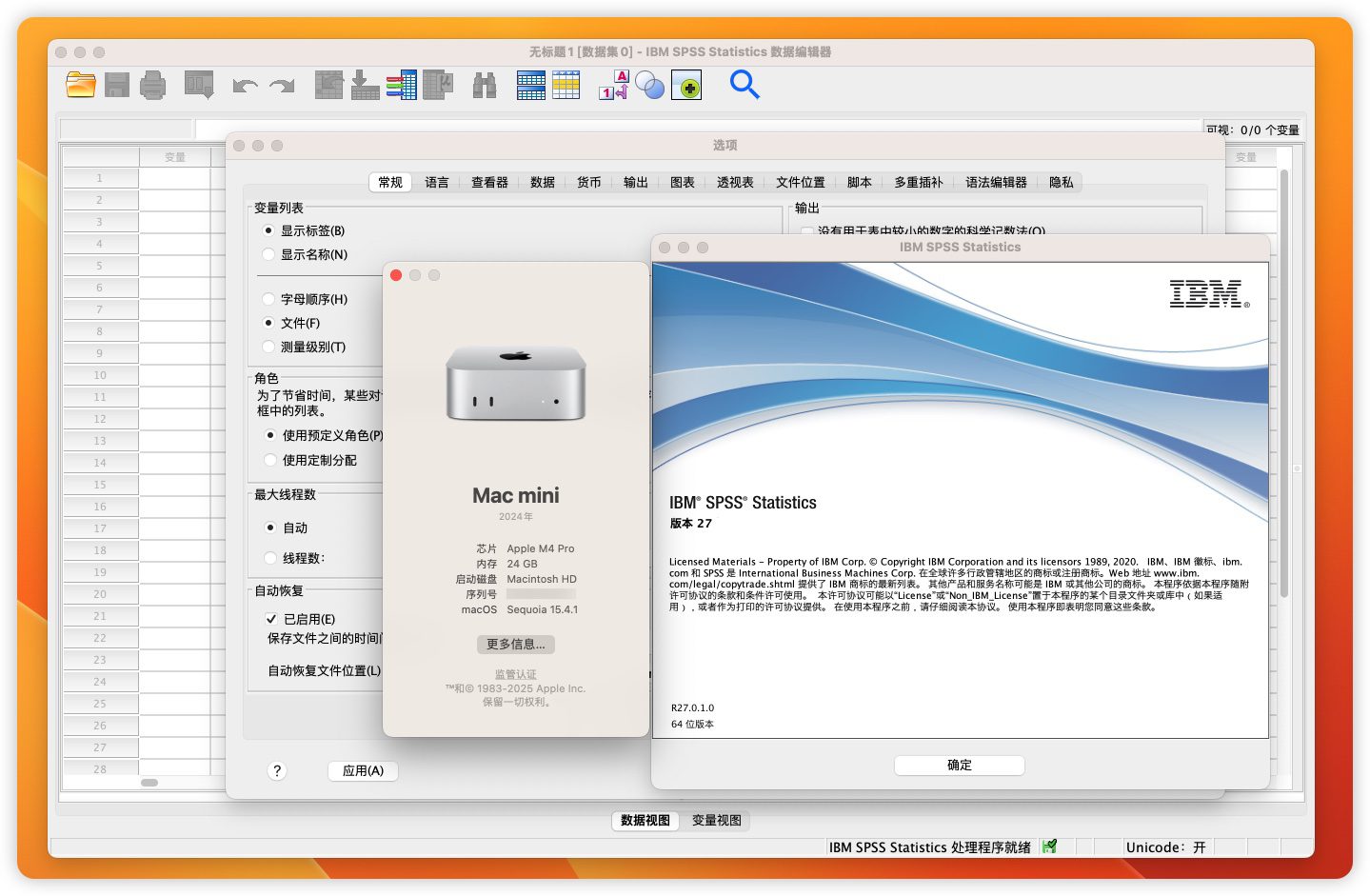The width and height of the screenshot is (1370, 896).
Task: Select the row 20 header in data editor
Action: click(x=100, y=594)
